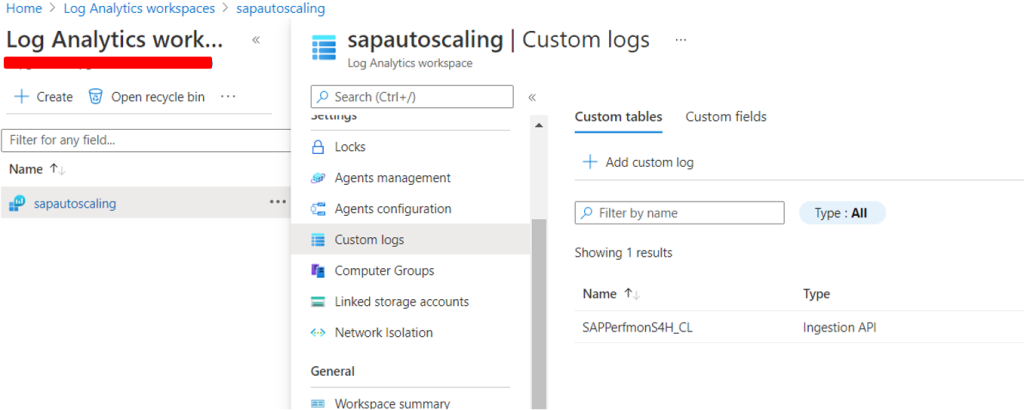Click the Agents configuration icon

click(318, 209)
